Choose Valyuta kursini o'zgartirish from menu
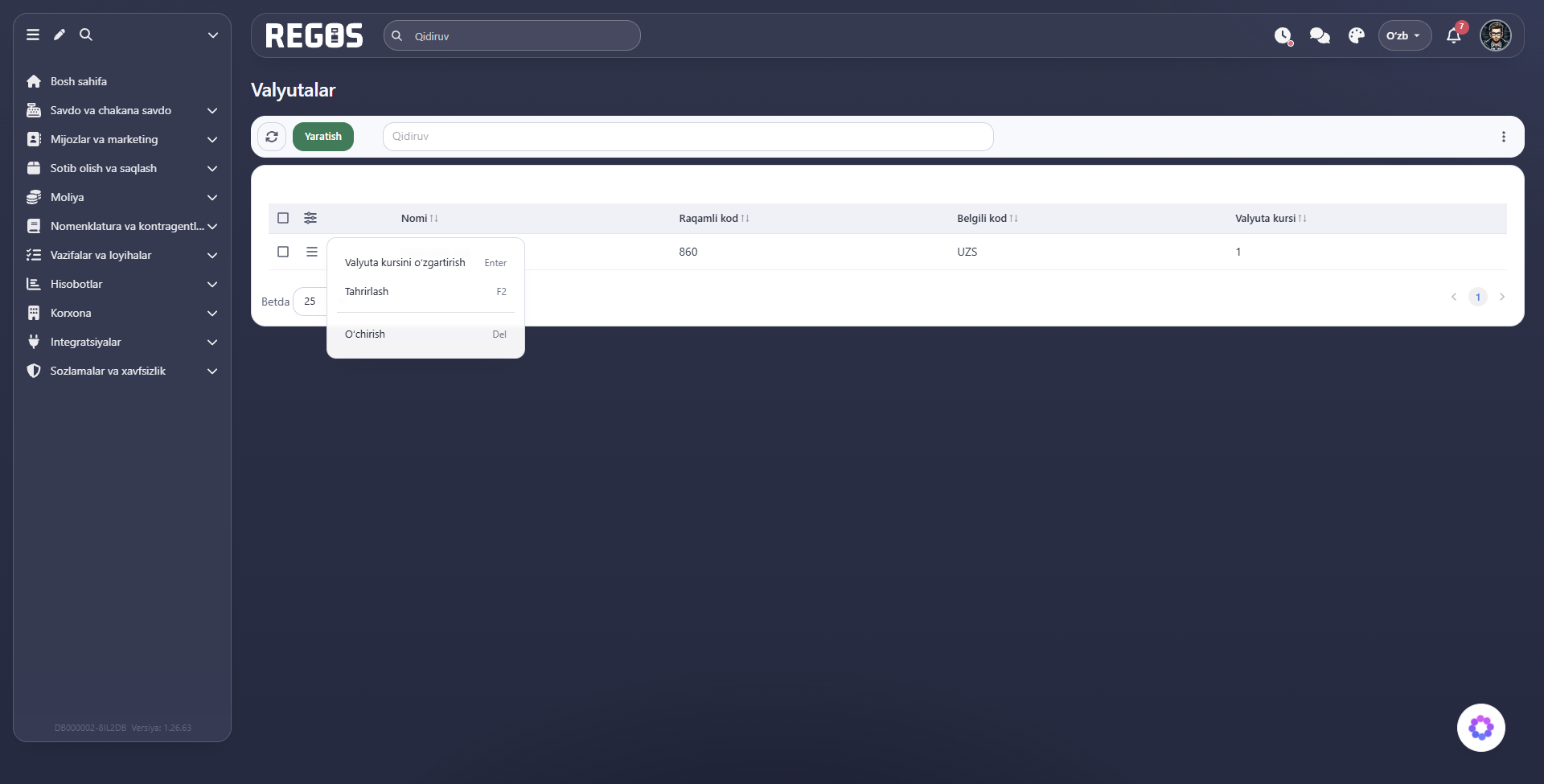This screenshot has width=1544, height=784. (x=425, y=263)
